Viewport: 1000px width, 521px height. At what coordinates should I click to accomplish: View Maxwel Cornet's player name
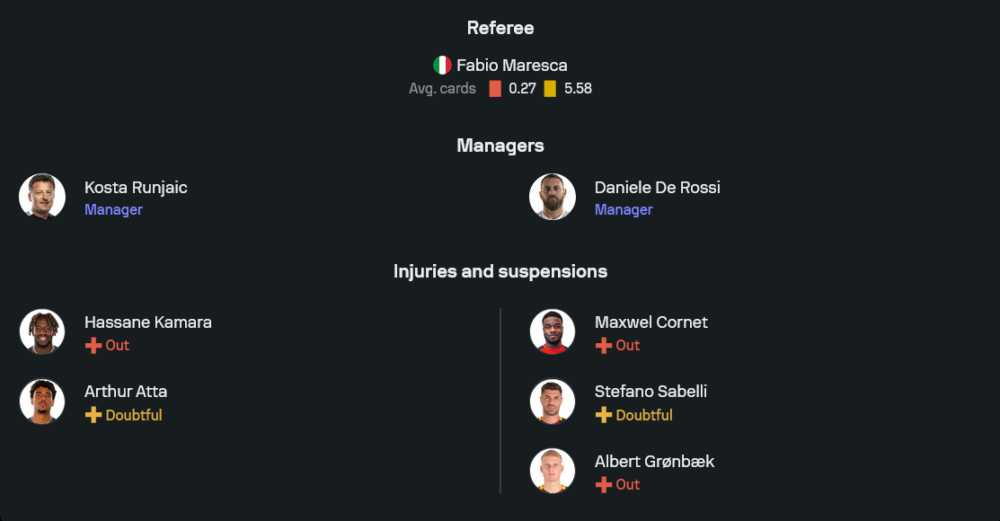point(650,322)
